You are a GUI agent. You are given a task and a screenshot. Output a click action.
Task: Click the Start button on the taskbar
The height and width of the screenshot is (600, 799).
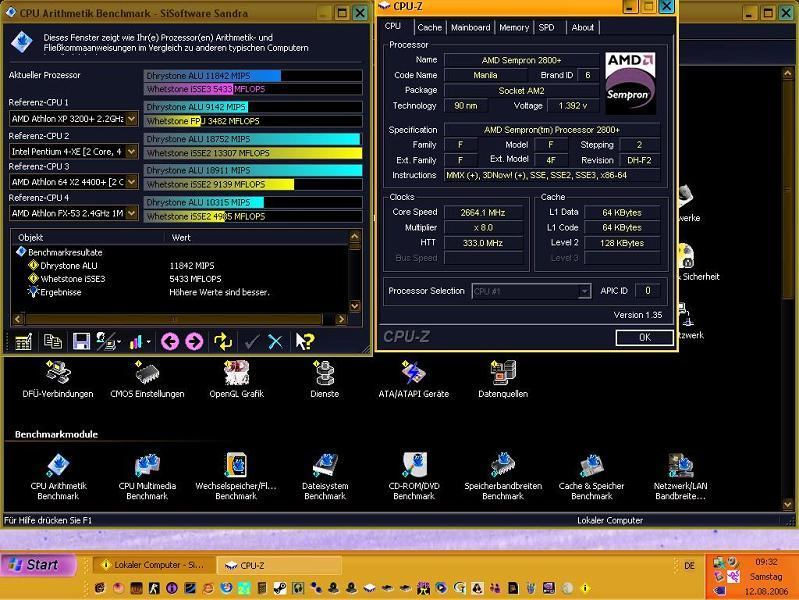pyautogui.click(x=38, y=565)
